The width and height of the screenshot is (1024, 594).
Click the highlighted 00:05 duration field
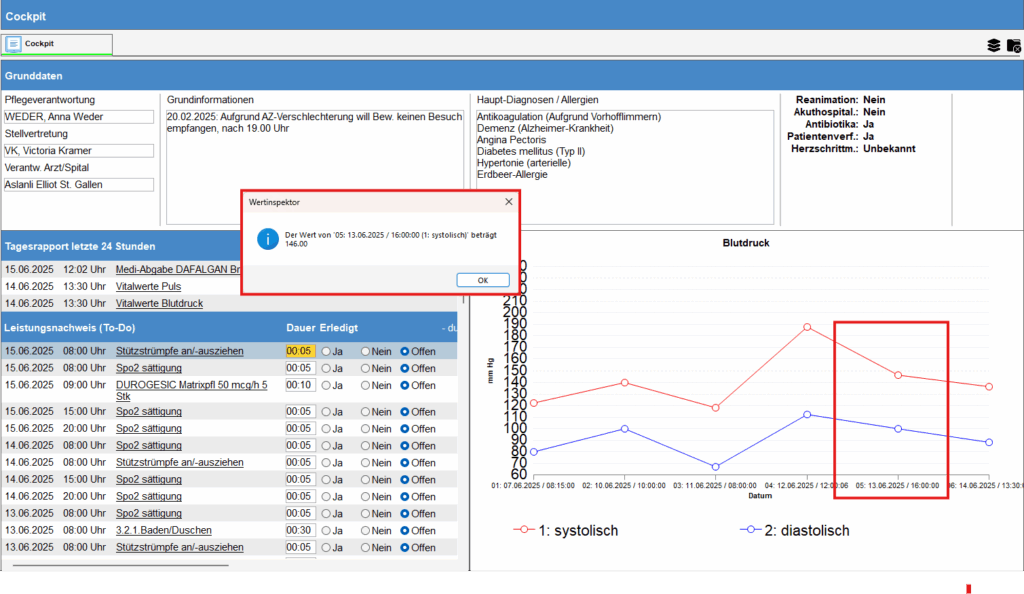300,351
